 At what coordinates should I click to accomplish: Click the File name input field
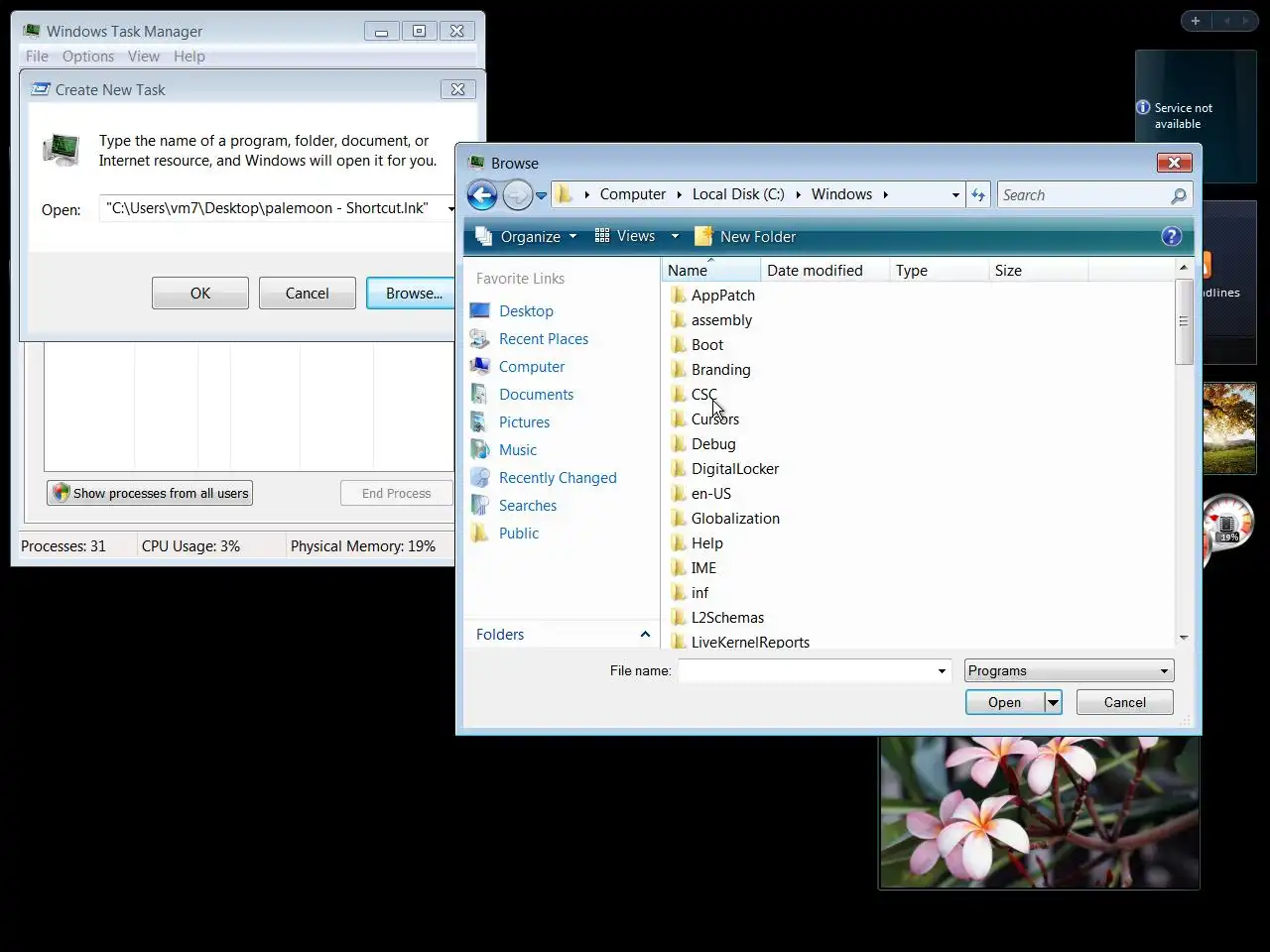[x=807, y=671]
